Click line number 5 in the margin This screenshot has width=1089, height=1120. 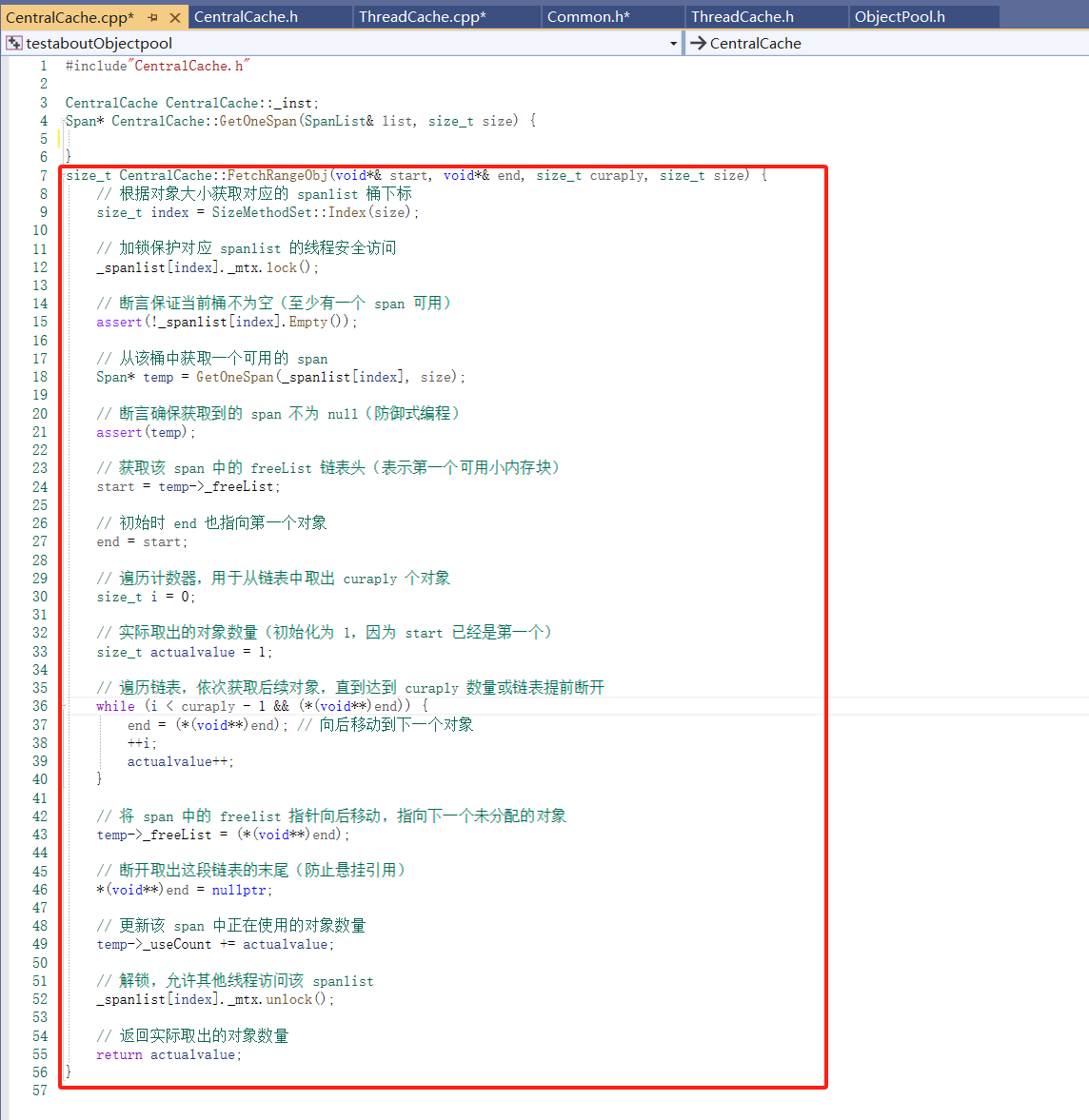coord(44,139)
